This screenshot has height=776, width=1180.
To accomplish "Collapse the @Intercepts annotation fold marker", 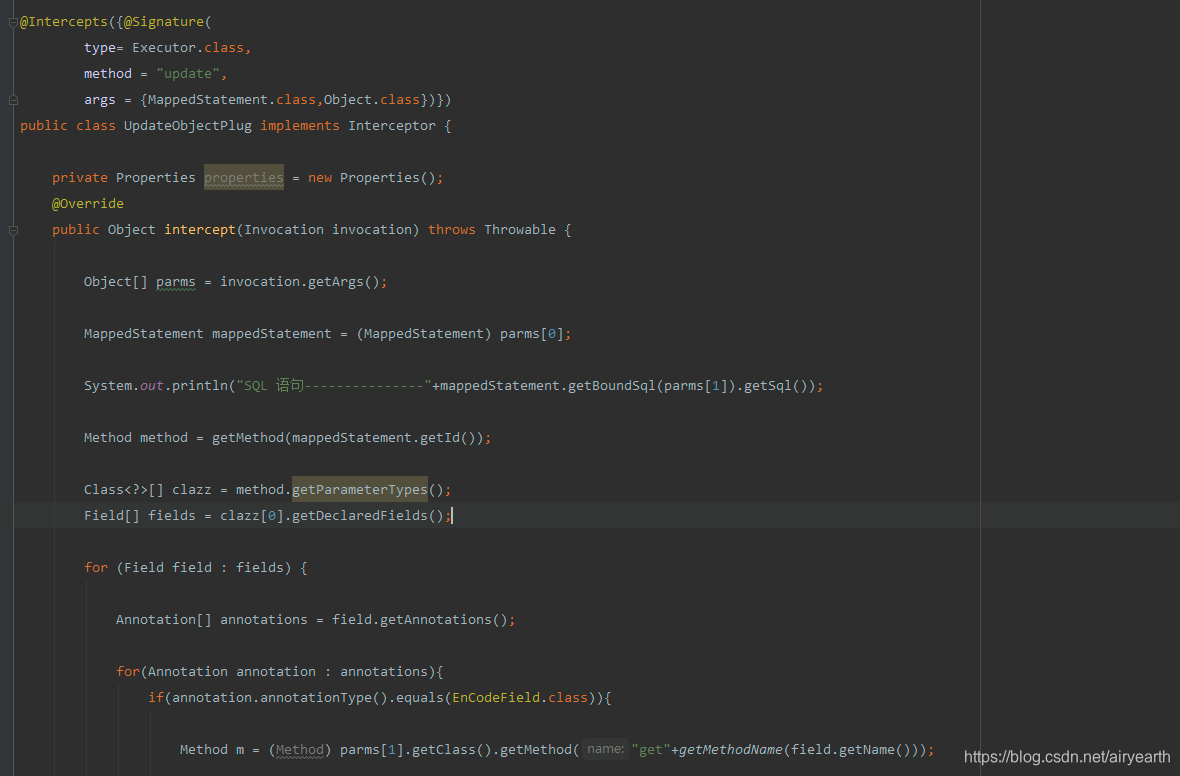I will click(13, 23).
